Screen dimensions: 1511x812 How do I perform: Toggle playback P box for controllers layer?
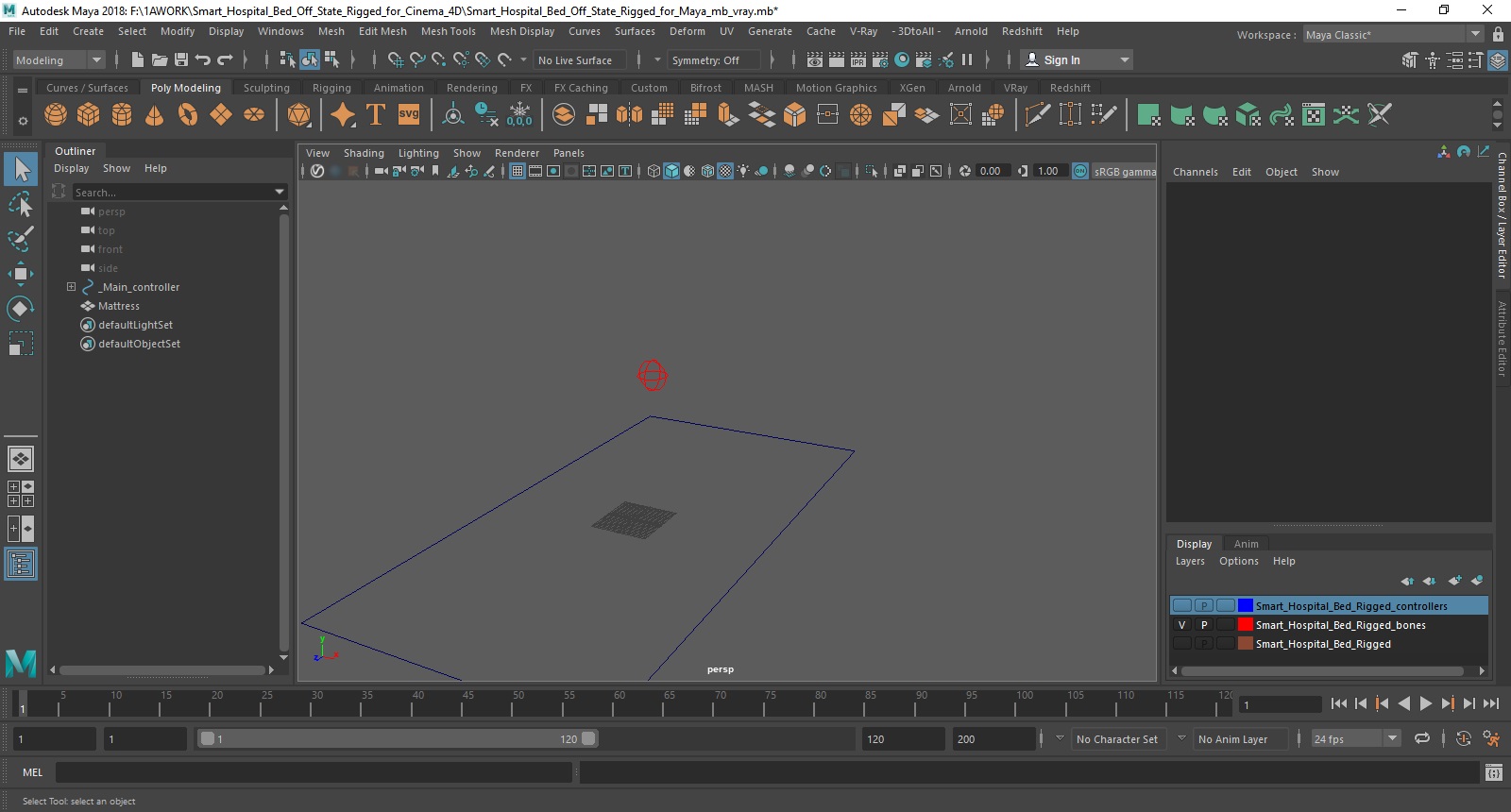pyautogui.click(x=1204, y=606)
